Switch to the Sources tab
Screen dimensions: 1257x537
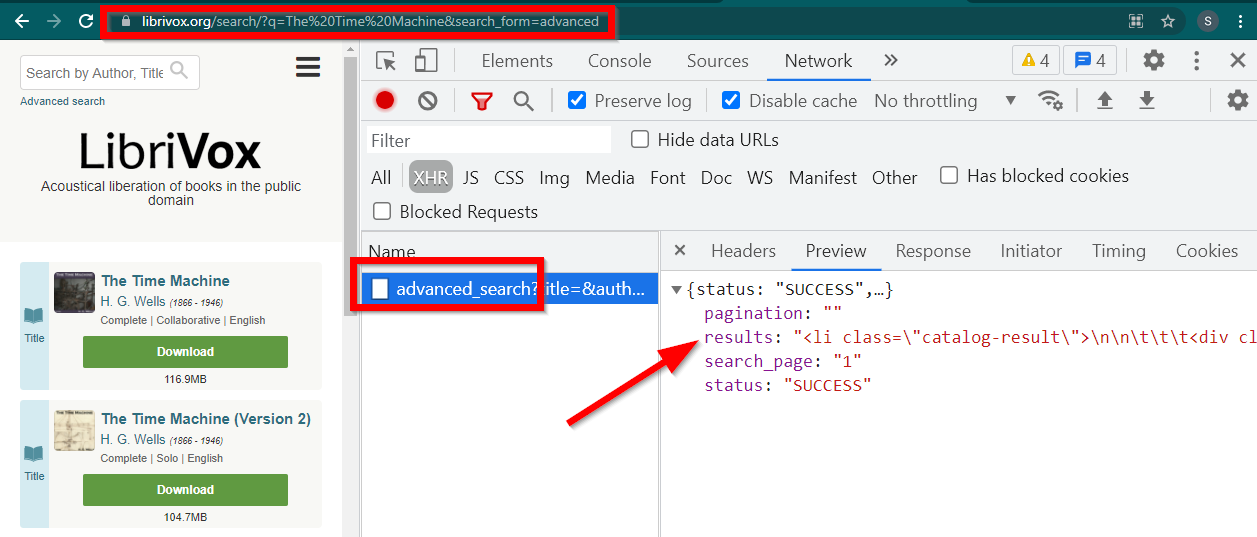(718, 61)
